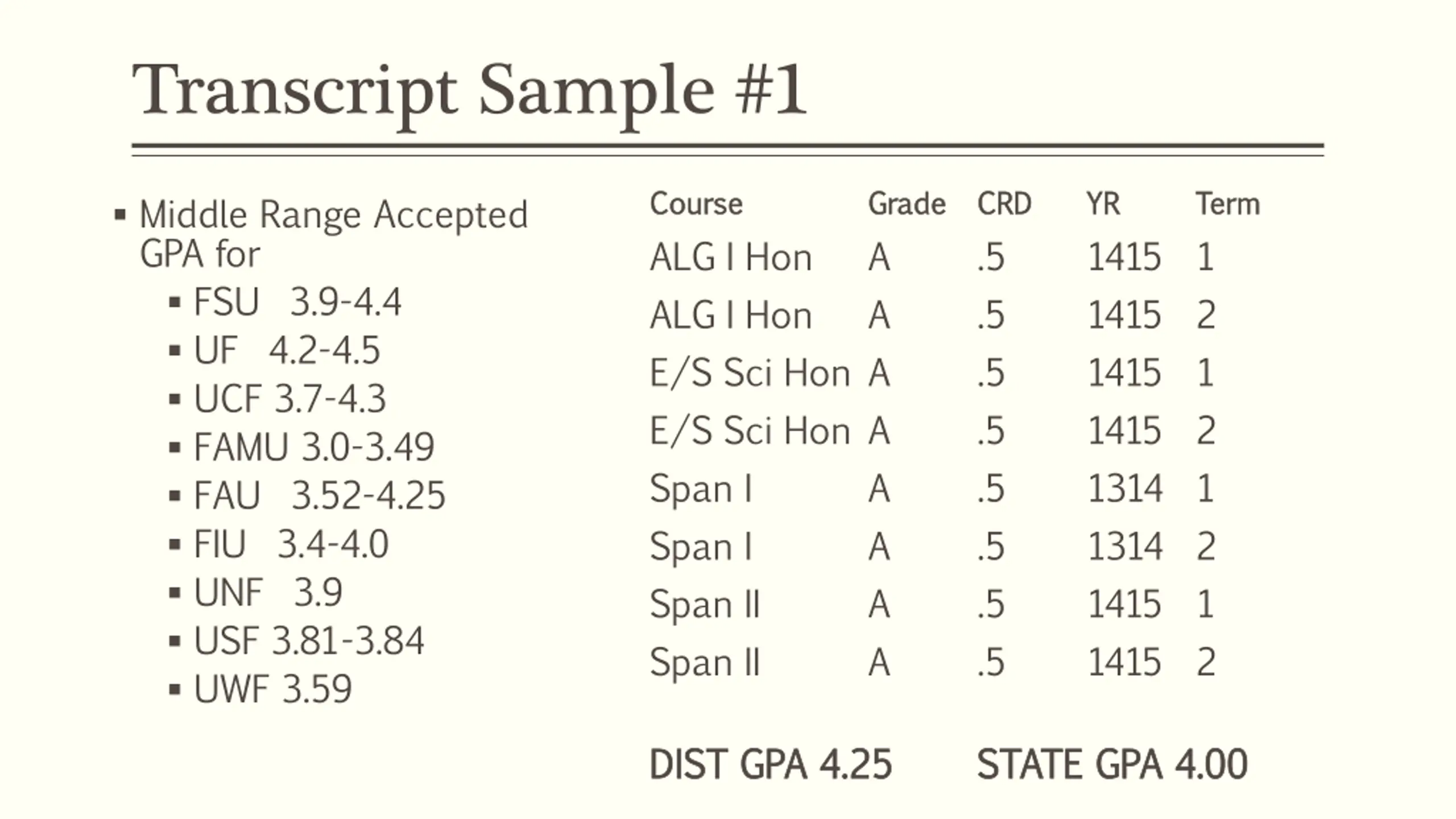
Task: Select the FIU 3.4-4.0 entry
Action: coord(291,544)
